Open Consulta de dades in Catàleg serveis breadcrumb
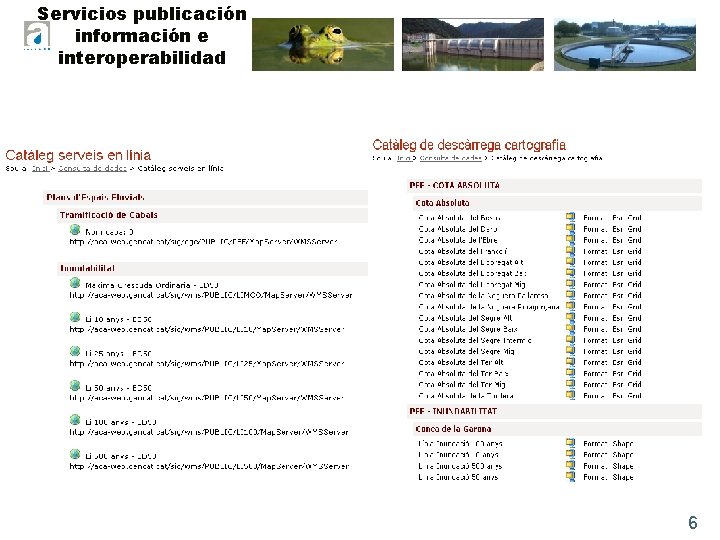This screenshot has height=540, width=720. 92,169
